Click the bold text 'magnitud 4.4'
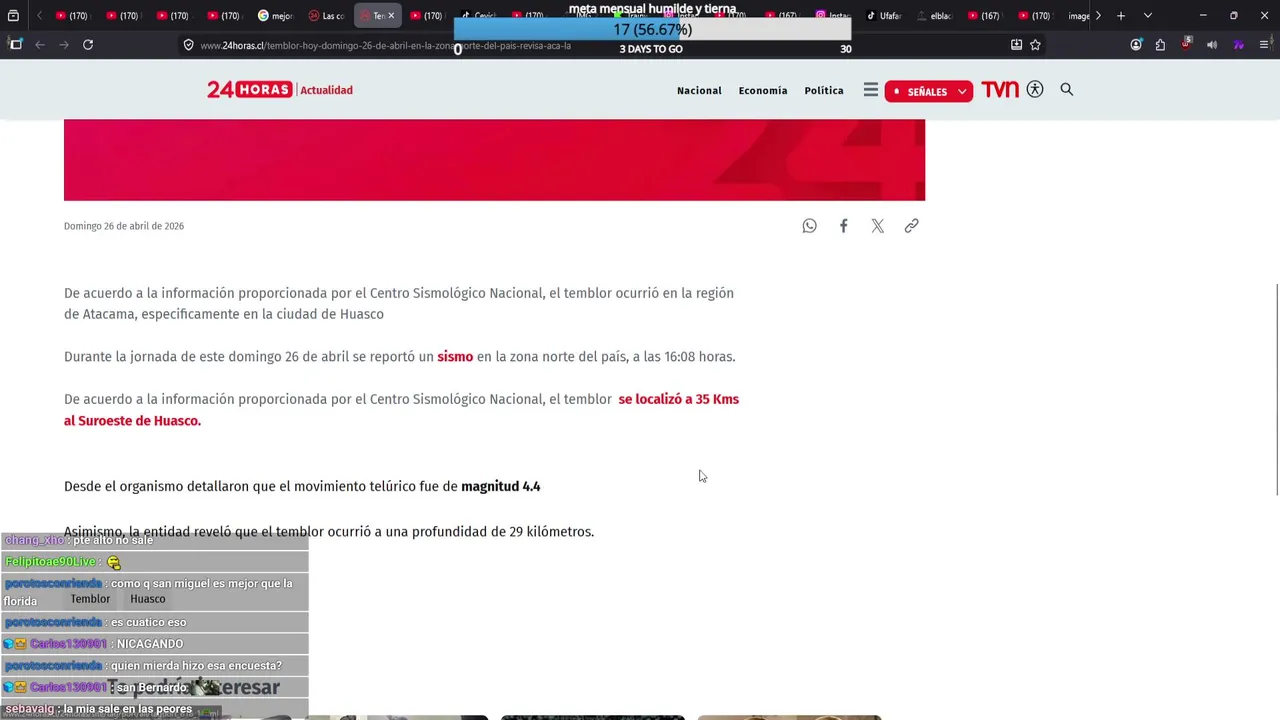1280x720 pixels. (x=500, y=487)
